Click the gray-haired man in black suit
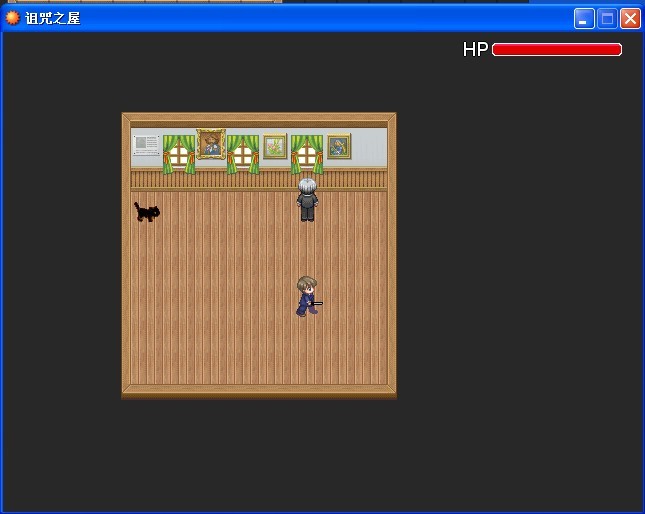 pos(307,200)
